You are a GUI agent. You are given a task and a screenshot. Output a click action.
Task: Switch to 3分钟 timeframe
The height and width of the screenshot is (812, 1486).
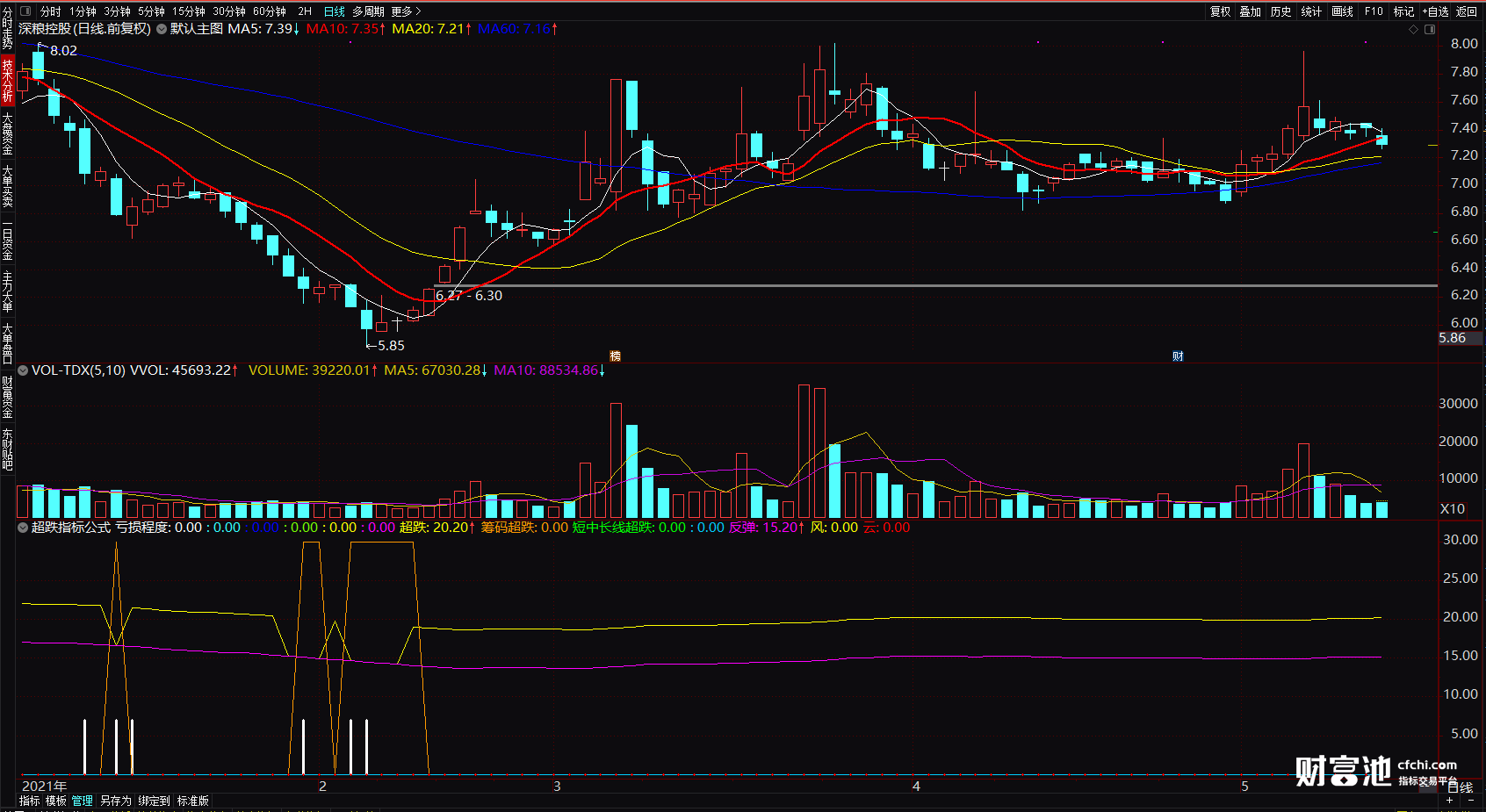pos(117,11)
